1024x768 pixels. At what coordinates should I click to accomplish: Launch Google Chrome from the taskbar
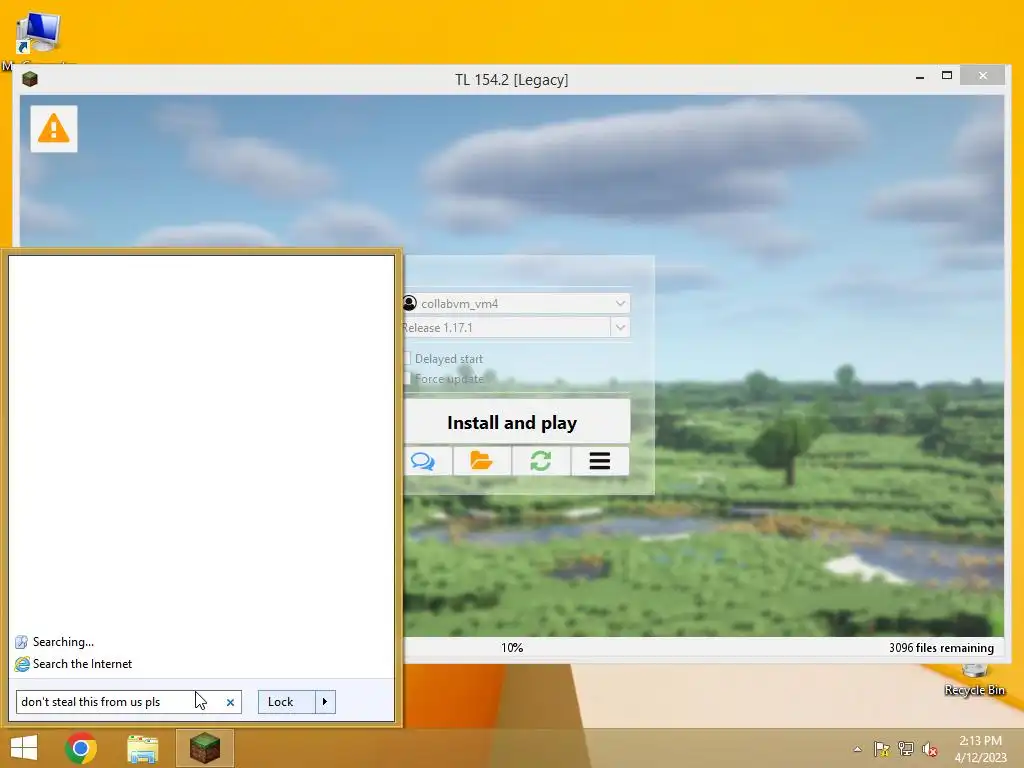[81, 748]
